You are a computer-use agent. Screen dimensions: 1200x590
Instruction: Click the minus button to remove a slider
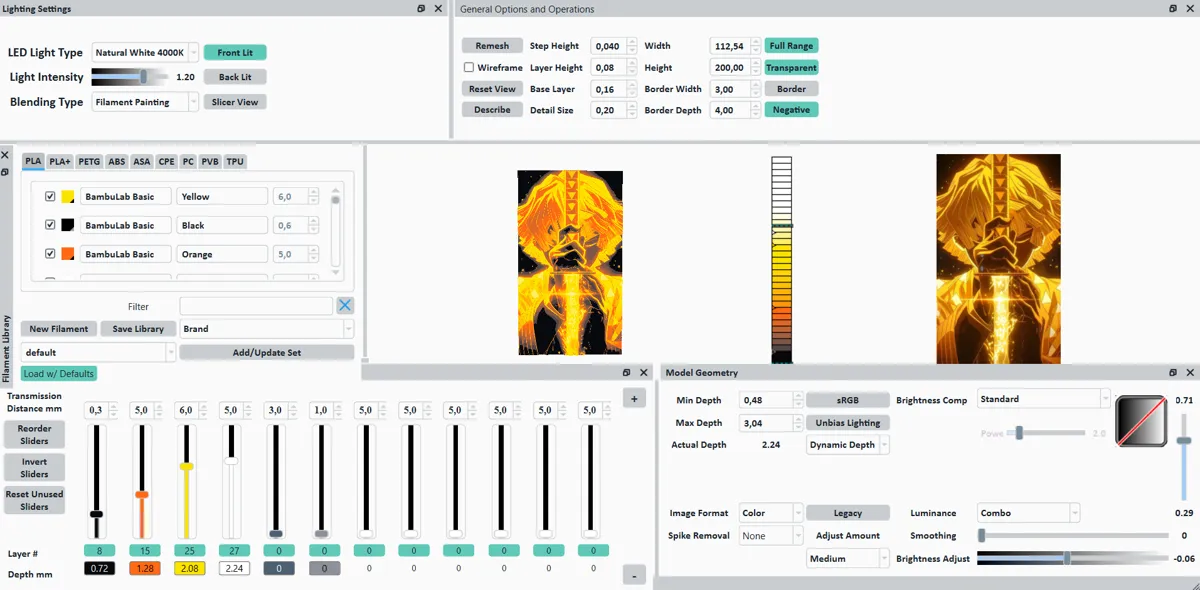point(634,575)
